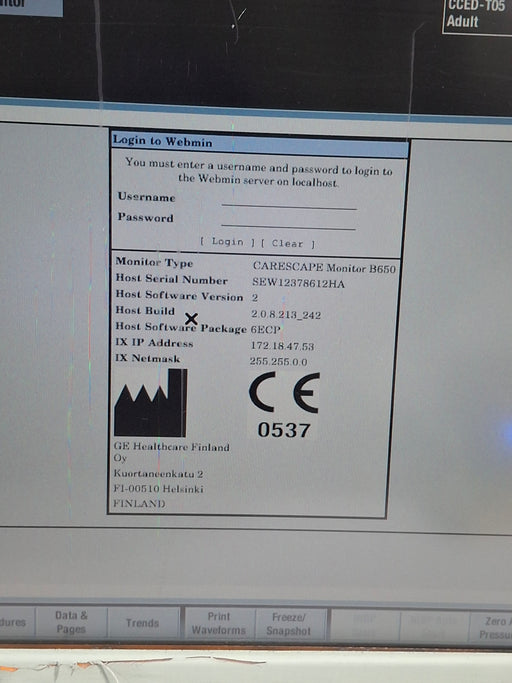Select the Zero Pressures key
The image size is (512, 683).
[491, 628]
